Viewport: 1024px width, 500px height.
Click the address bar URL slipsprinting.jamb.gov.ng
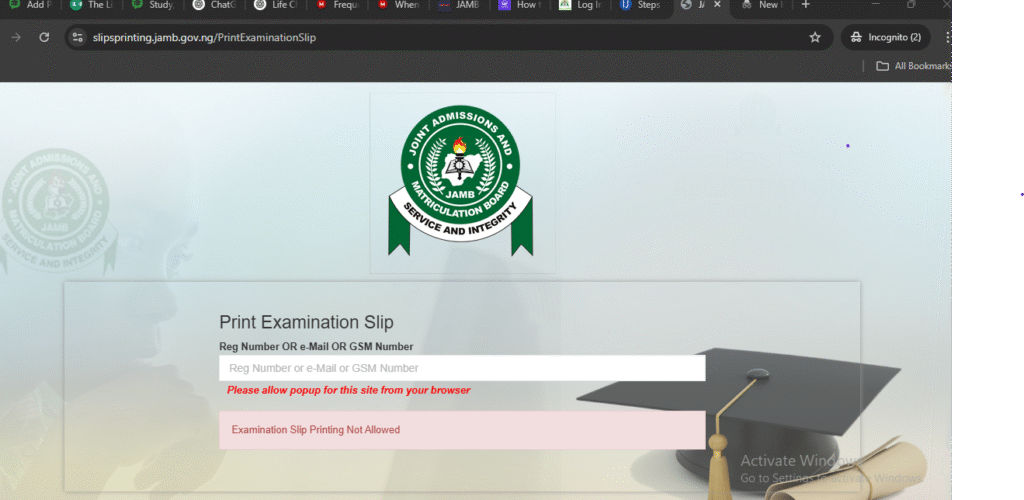[204, 37]
